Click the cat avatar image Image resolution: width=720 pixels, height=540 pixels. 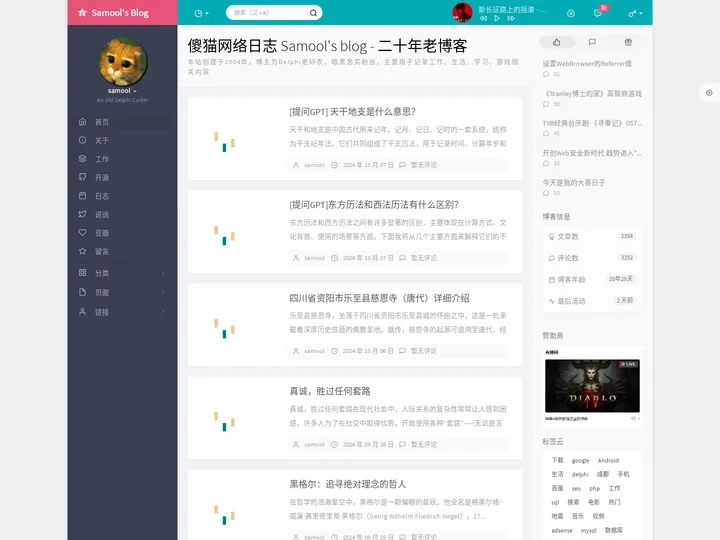tap(123, 62)
